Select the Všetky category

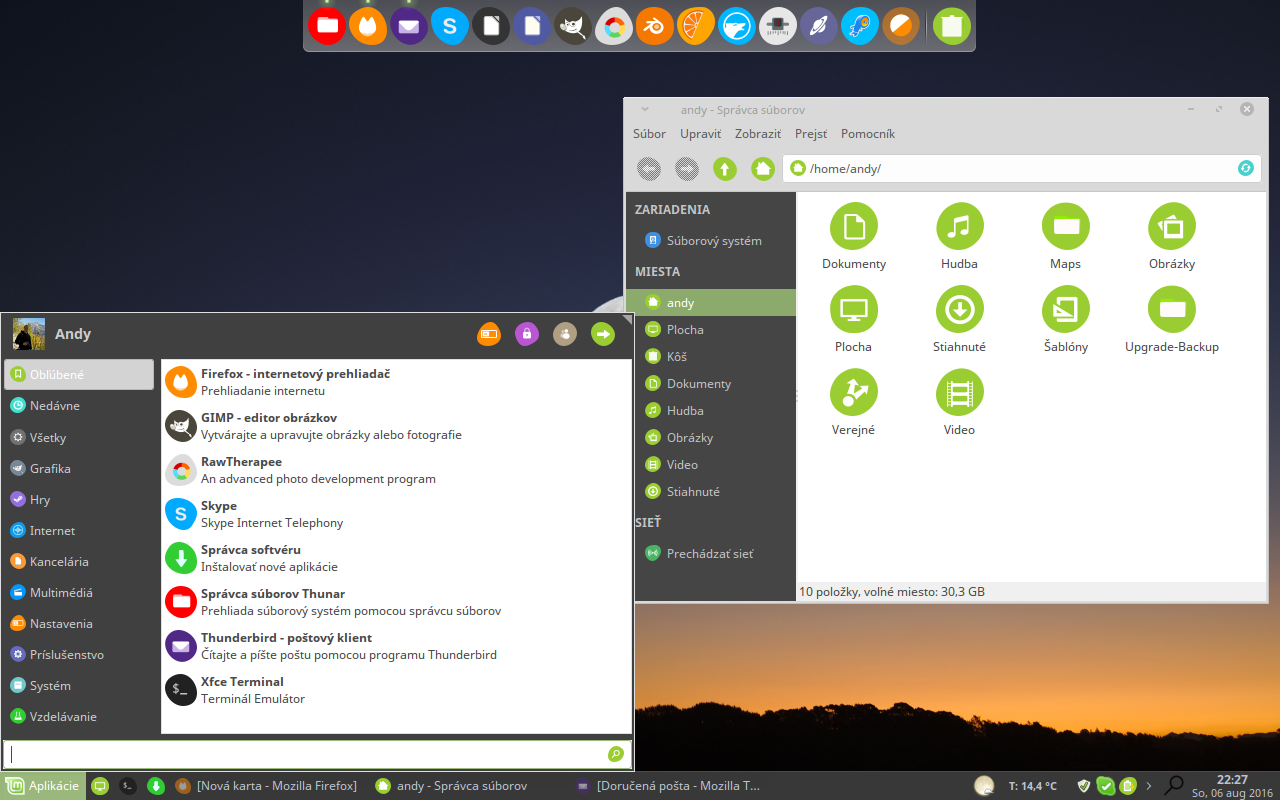(x=79, y=437)
